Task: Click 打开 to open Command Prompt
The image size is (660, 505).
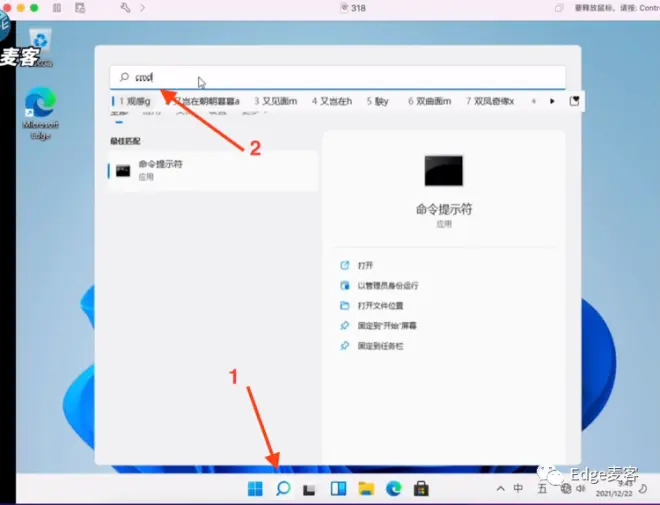Action: pos(365,266)
